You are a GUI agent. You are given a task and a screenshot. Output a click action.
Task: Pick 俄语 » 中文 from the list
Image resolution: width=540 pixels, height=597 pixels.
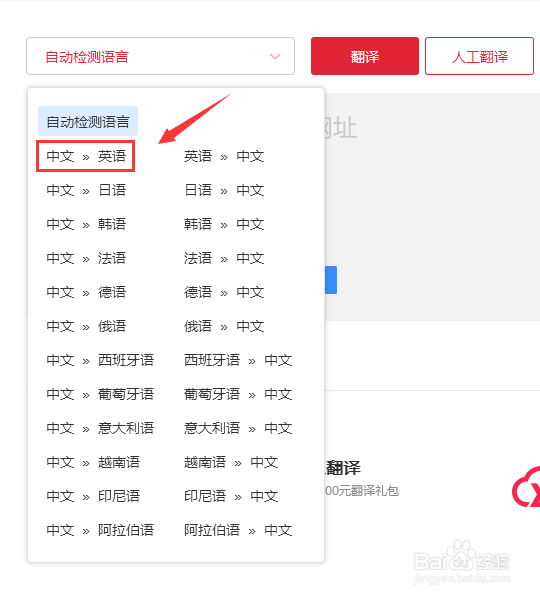(x=224, y=326)
